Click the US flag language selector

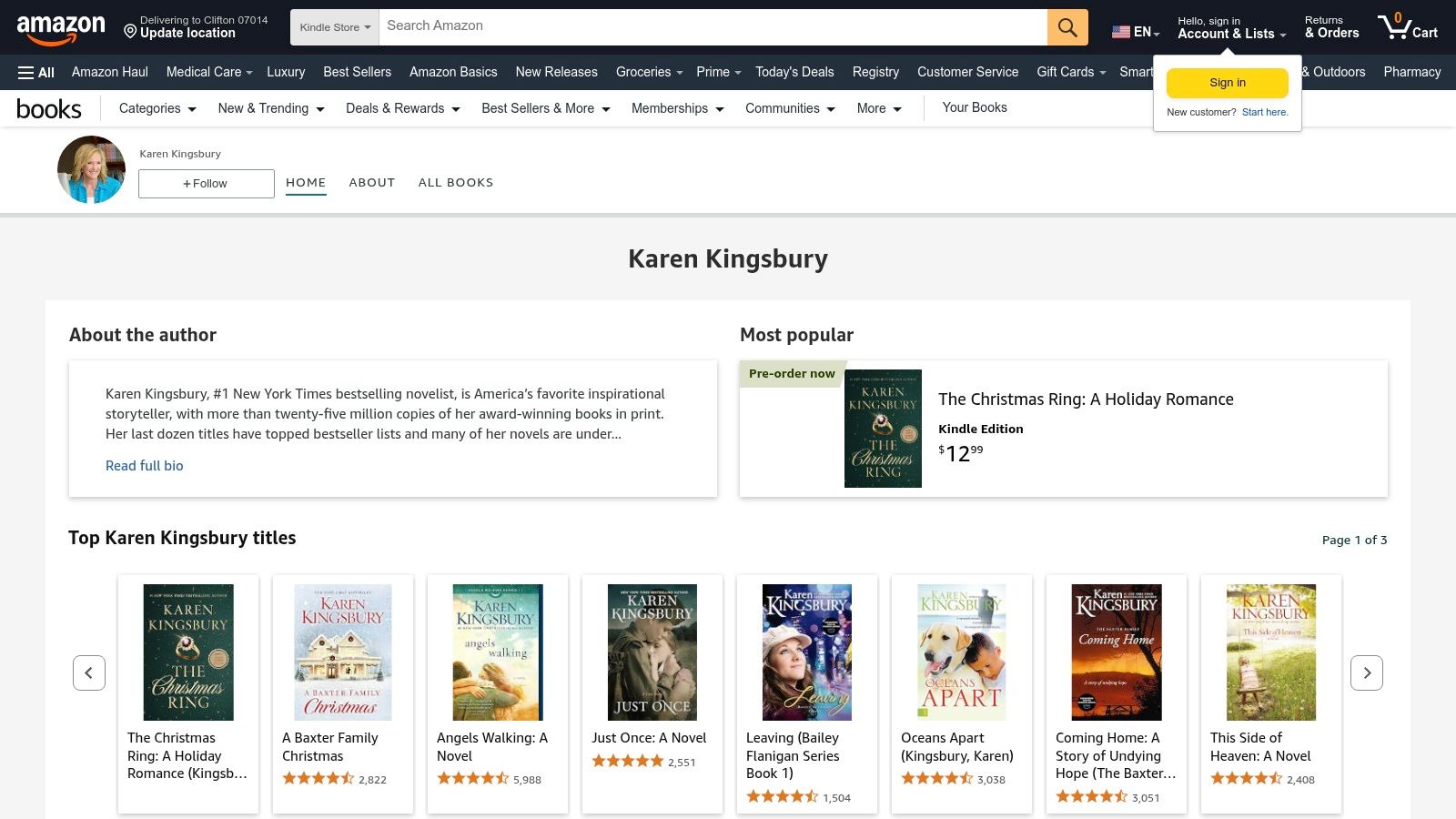[1136, 32]
